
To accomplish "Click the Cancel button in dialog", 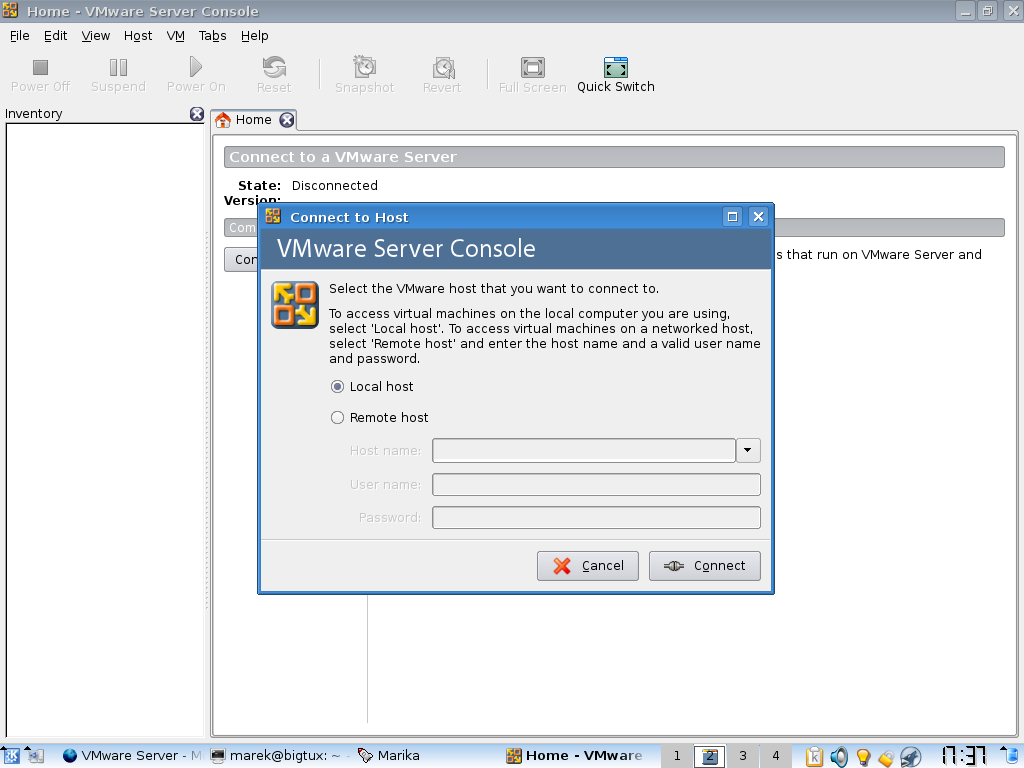I will (x=588, y=566).
